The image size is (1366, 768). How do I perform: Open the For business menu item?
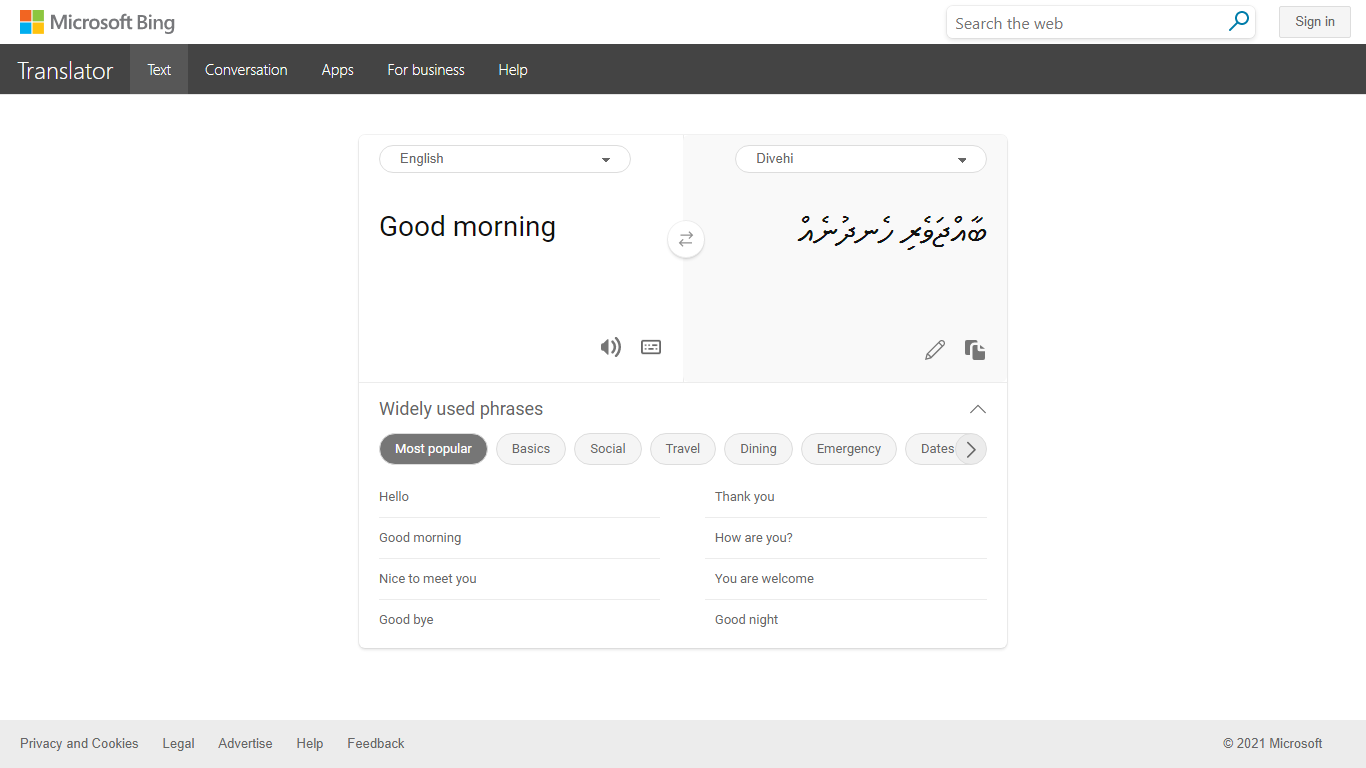tap(426, 69)
